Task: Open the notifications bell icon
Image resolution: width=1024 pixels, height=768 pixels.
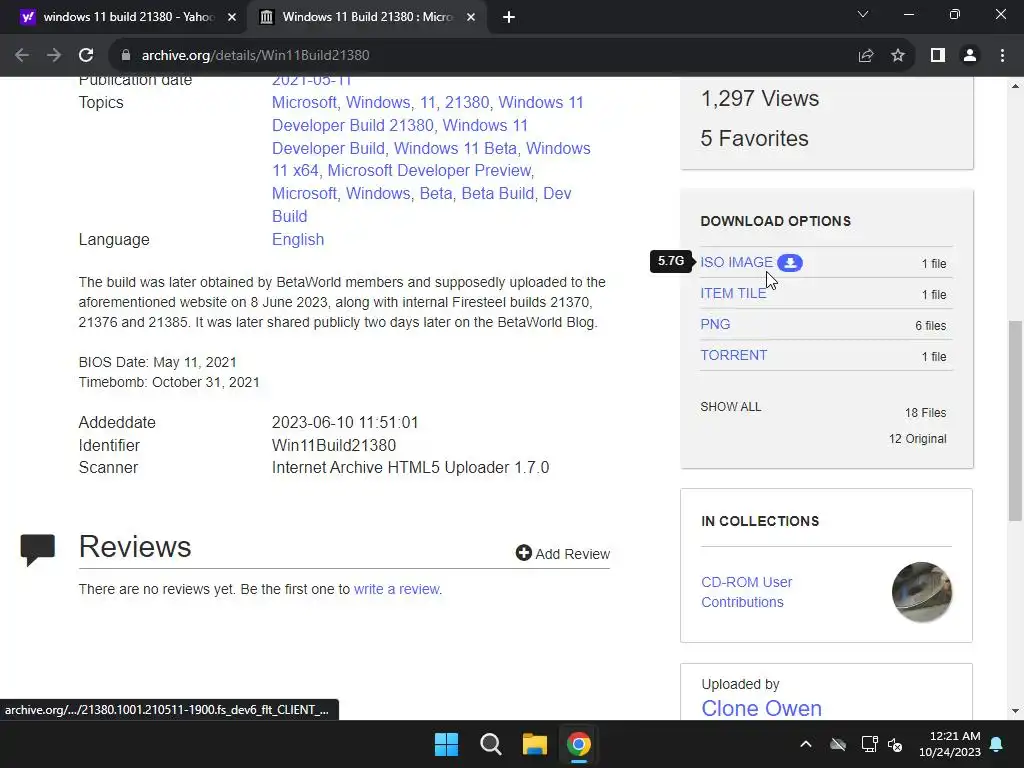Action: coord(997,744)
